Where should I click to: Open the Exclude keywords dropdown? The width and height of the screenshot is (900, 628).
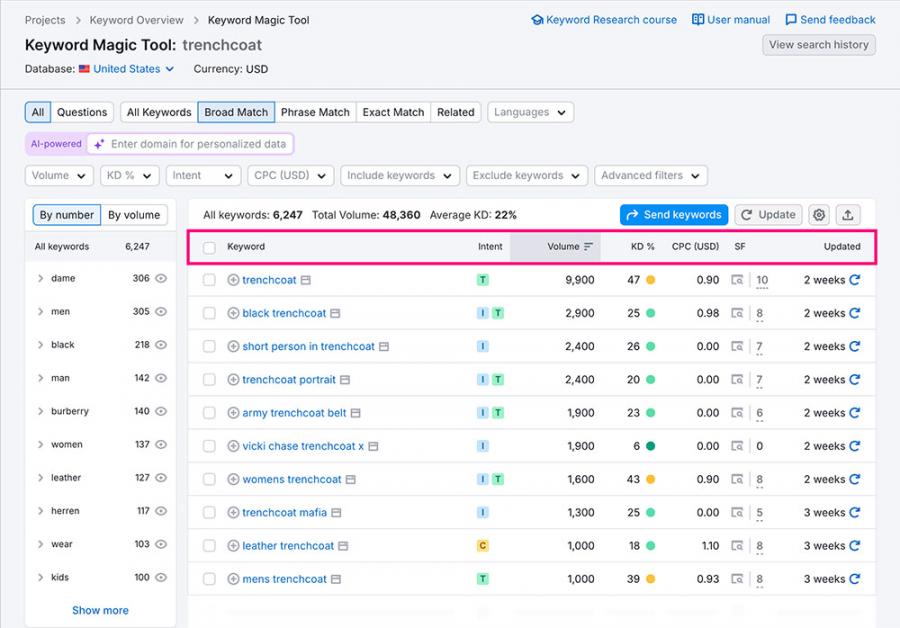(x=527, y=176)
